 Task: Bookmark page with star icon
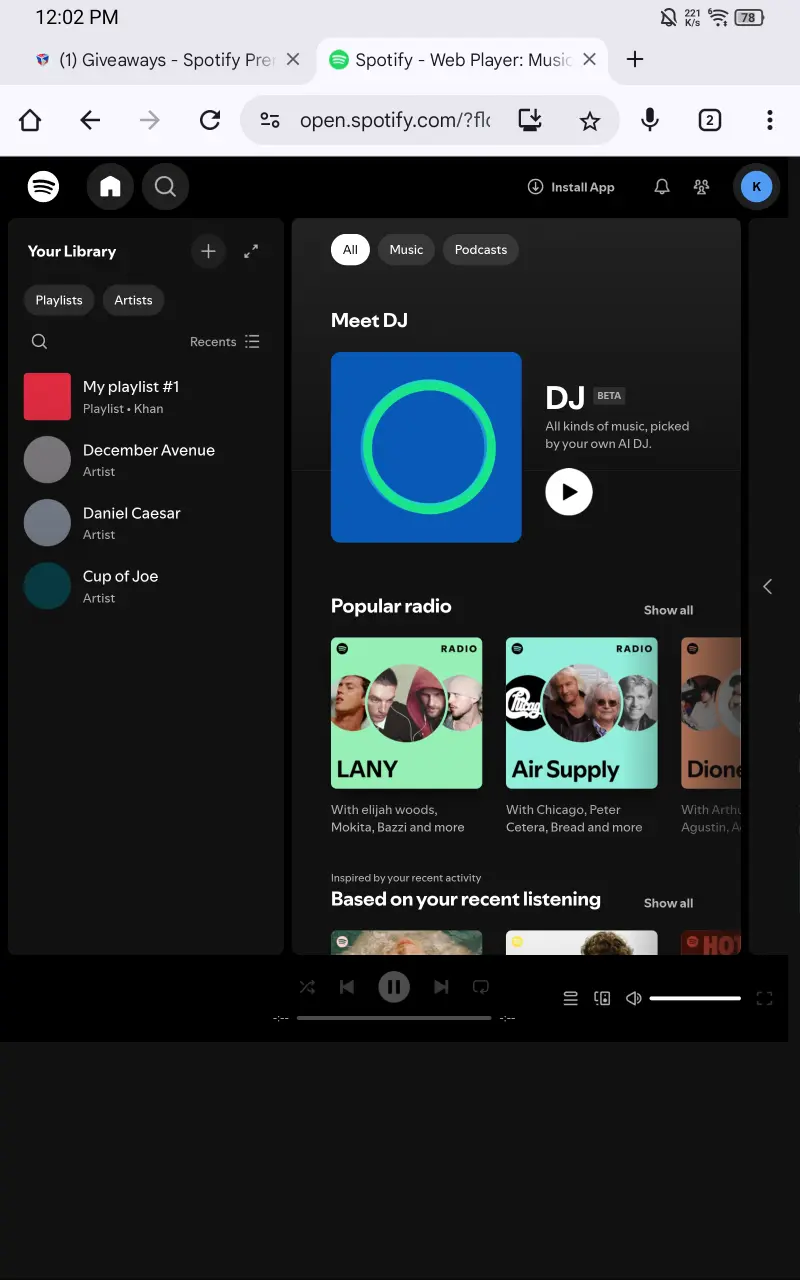click(590, 121)
